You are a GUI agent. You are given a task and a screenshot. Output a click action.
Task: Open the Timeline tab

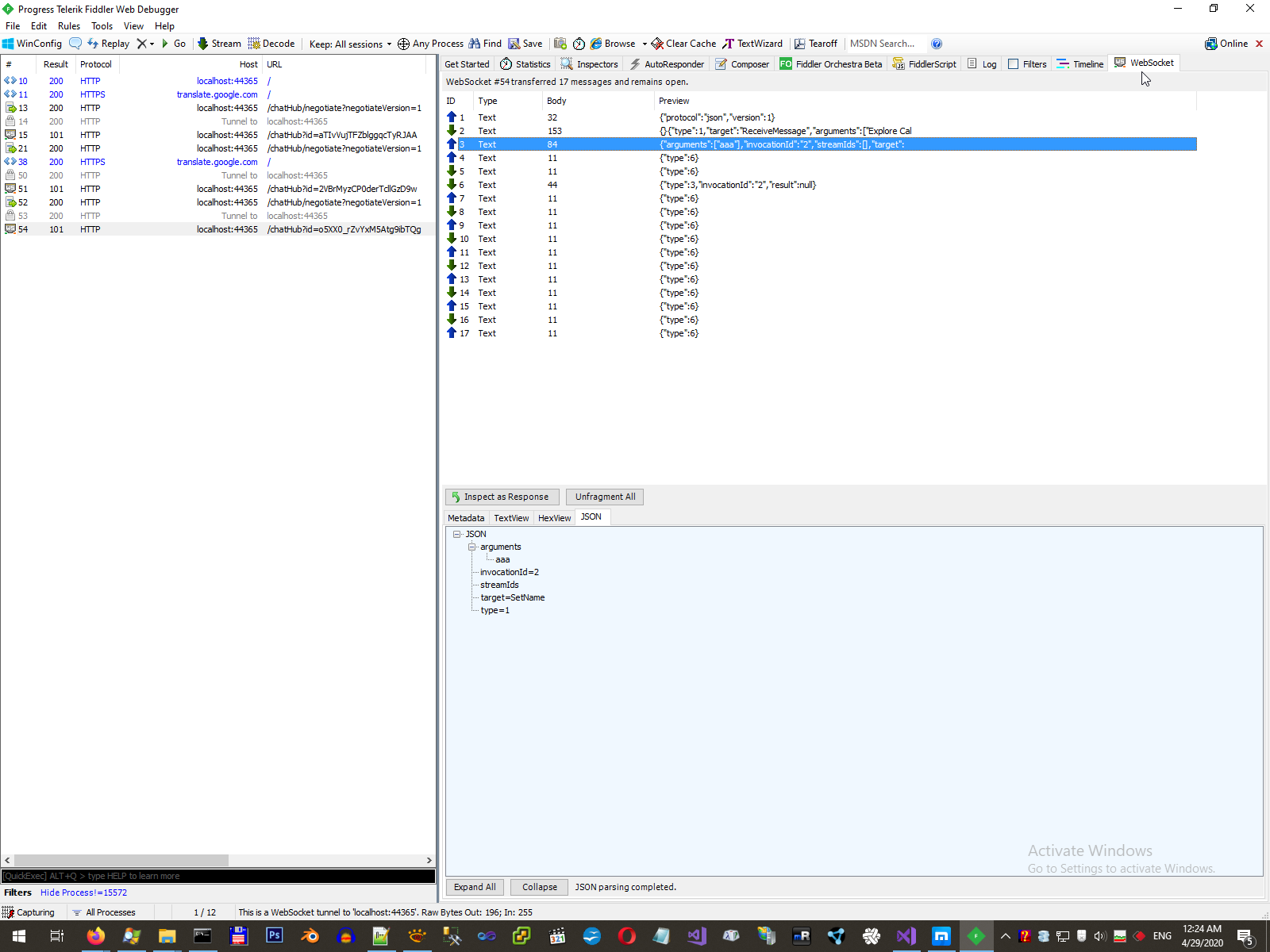coord(1080,64)
